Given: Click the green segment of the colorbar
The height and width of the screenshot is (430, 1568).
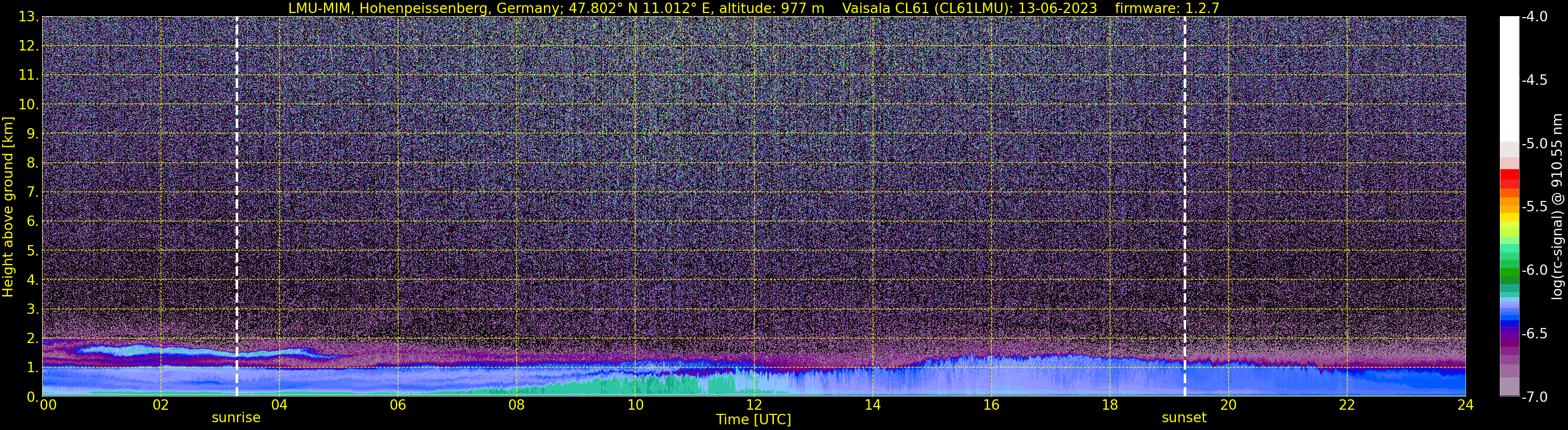Looking at the screenshot, I should tap(1509, 271).
